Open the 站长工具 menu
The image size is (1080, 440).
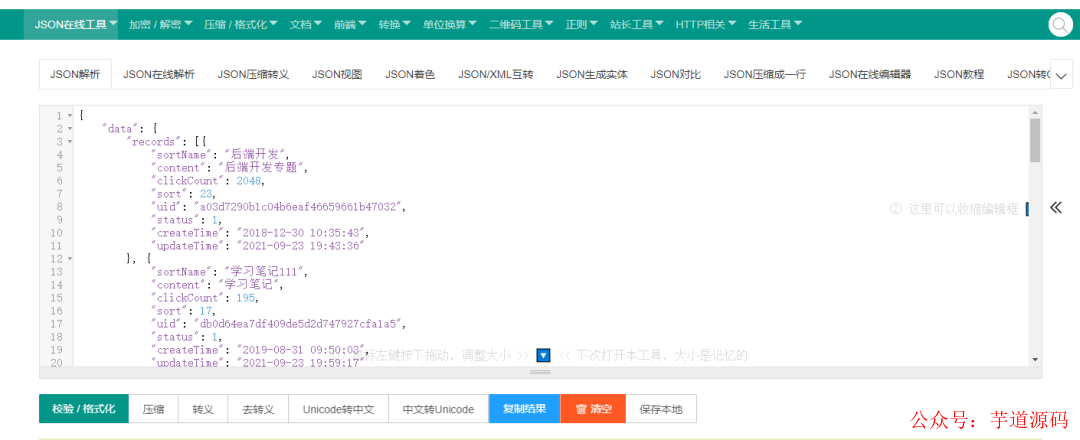(x=636, y=25)
